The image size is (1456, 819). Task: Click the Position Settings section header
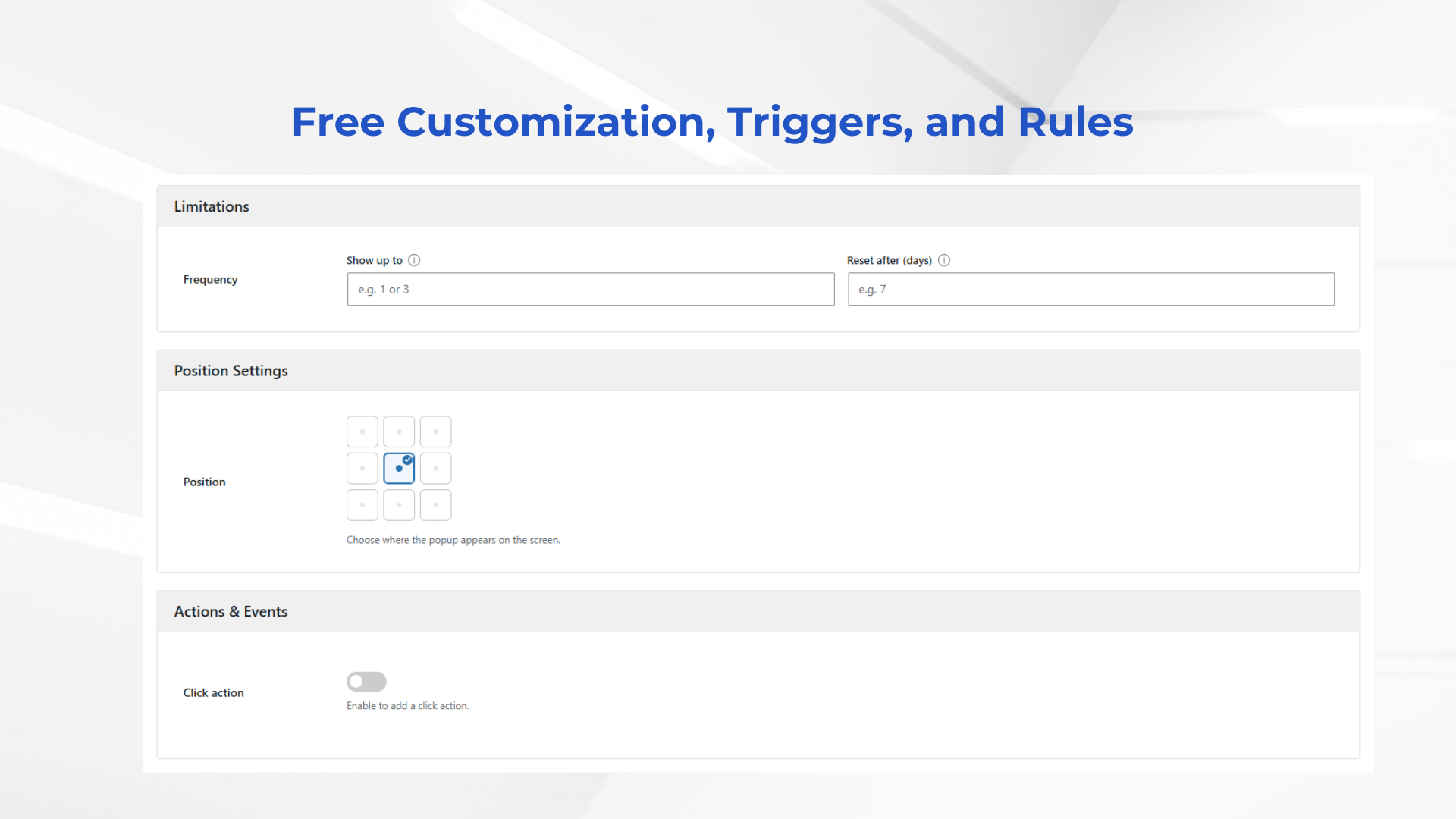click(x=231, y=371)
